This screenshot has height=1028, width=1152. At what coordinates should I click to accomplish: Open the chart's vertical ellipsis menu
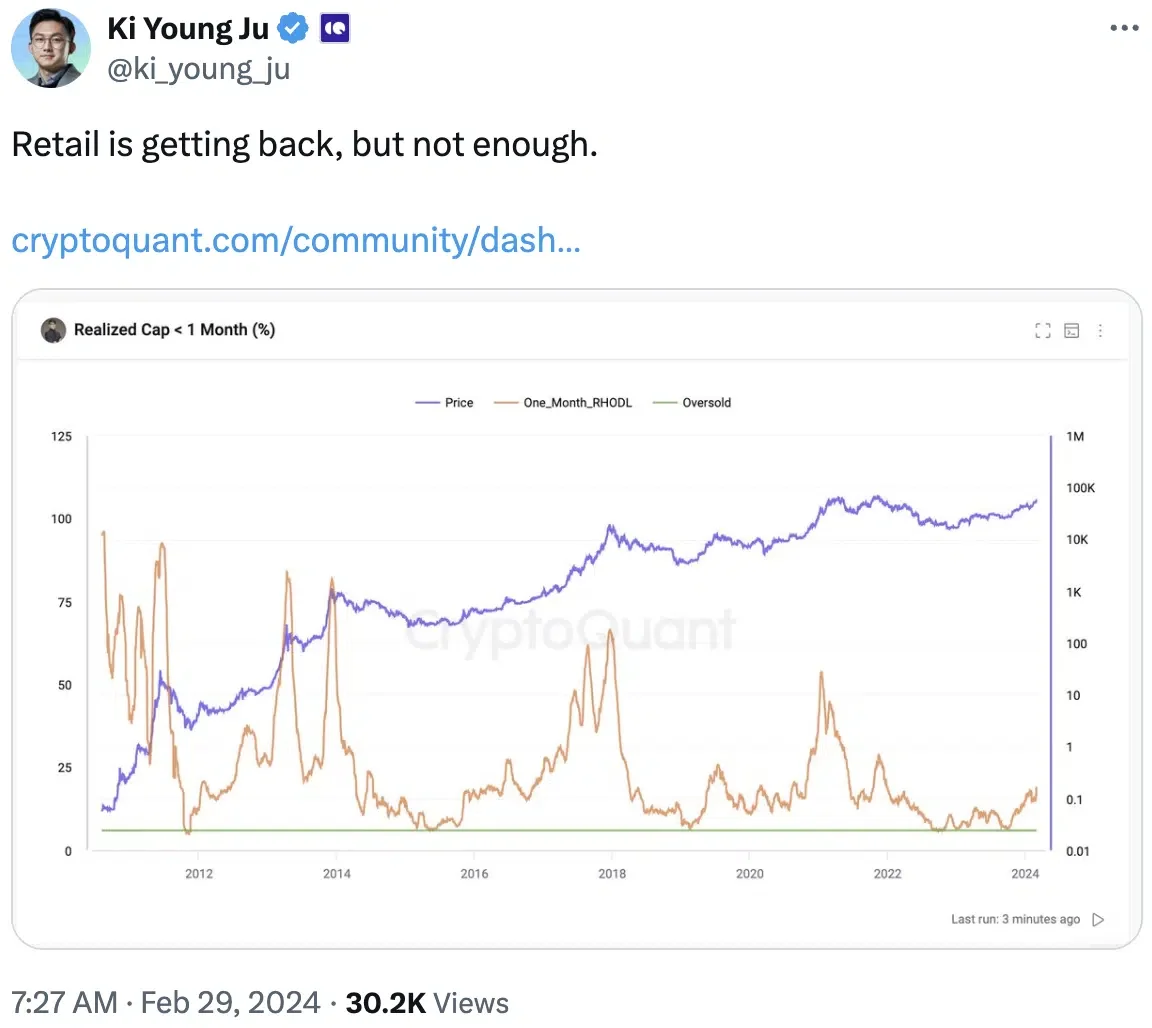point(1100,331)
